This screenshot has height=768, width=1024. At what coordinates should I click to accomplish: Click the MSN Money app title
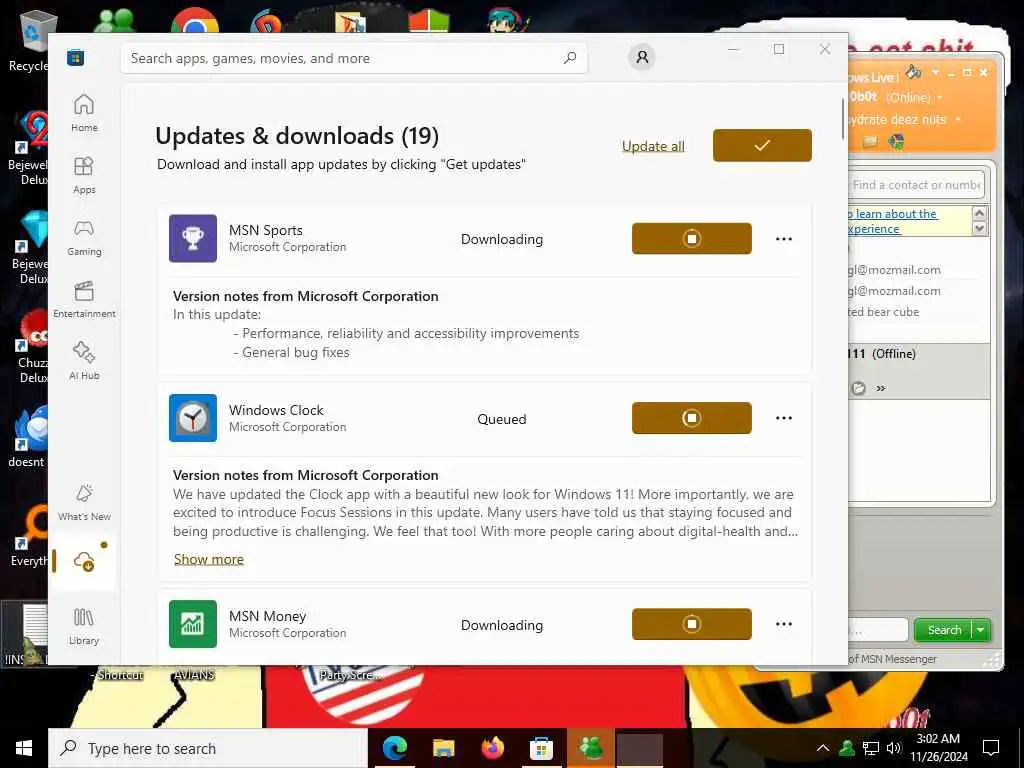pyautogui.click(x=267, y=616)
